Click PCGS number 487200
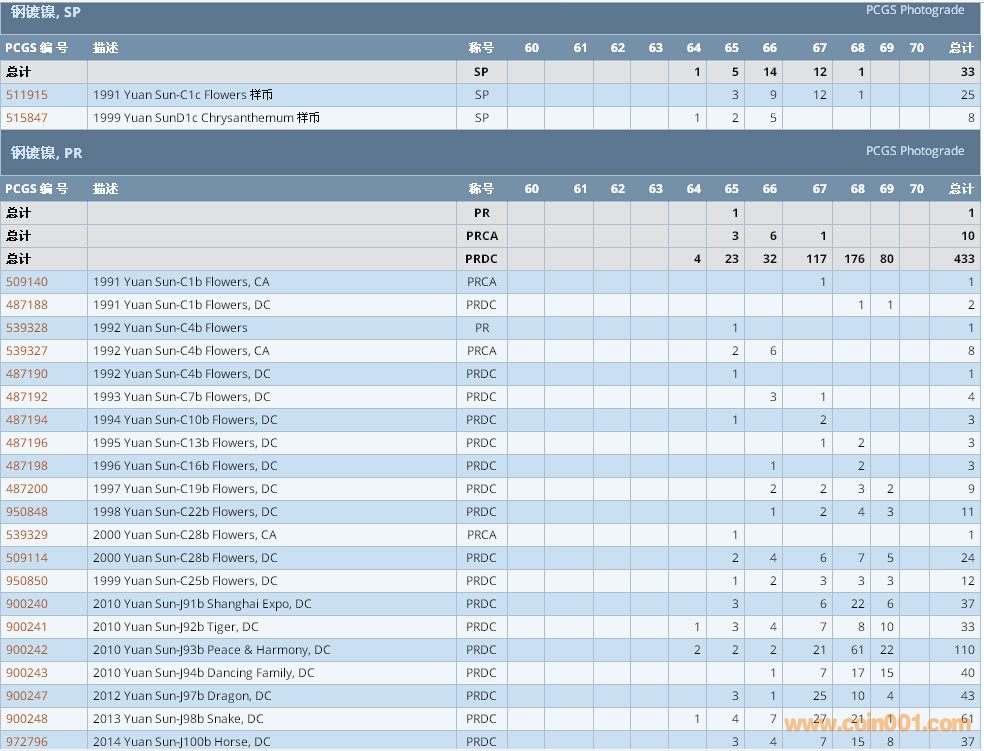The height and width of the screenshot is (751, 984). [27, 489]
